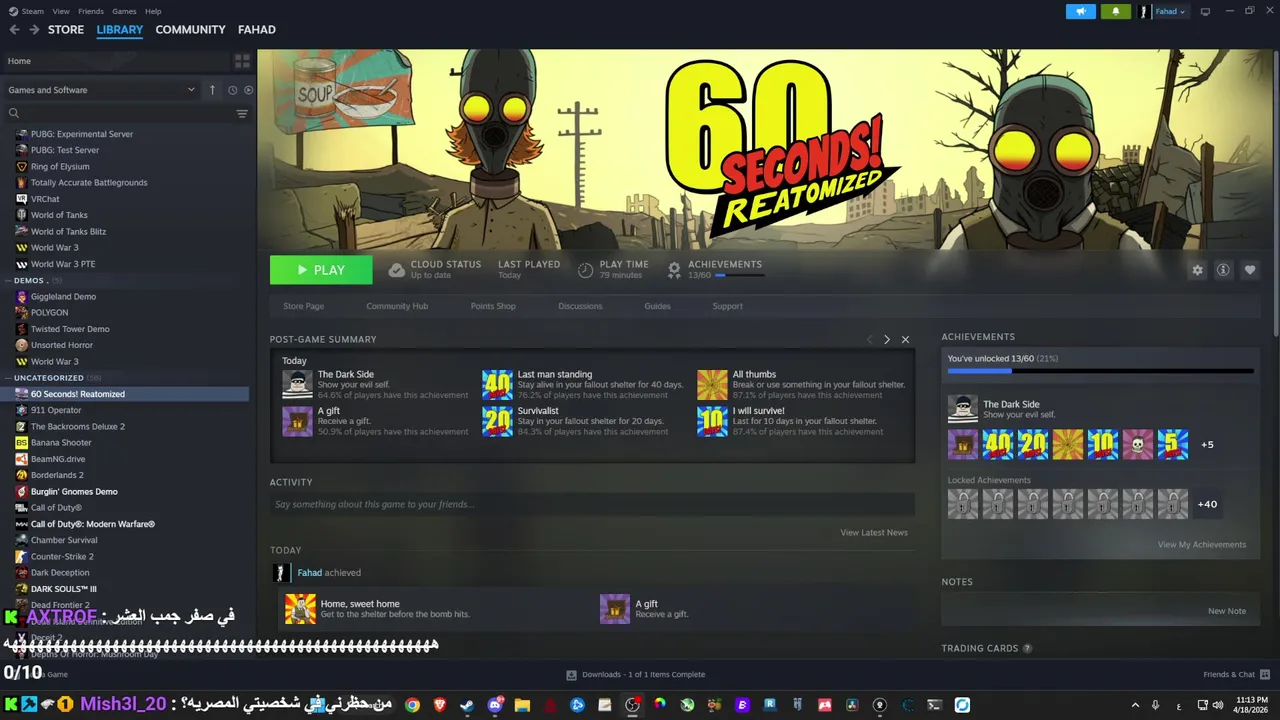This screenshot has width=1280, height=720.
Task: Open the Store Page link
Action: [303, 306]
